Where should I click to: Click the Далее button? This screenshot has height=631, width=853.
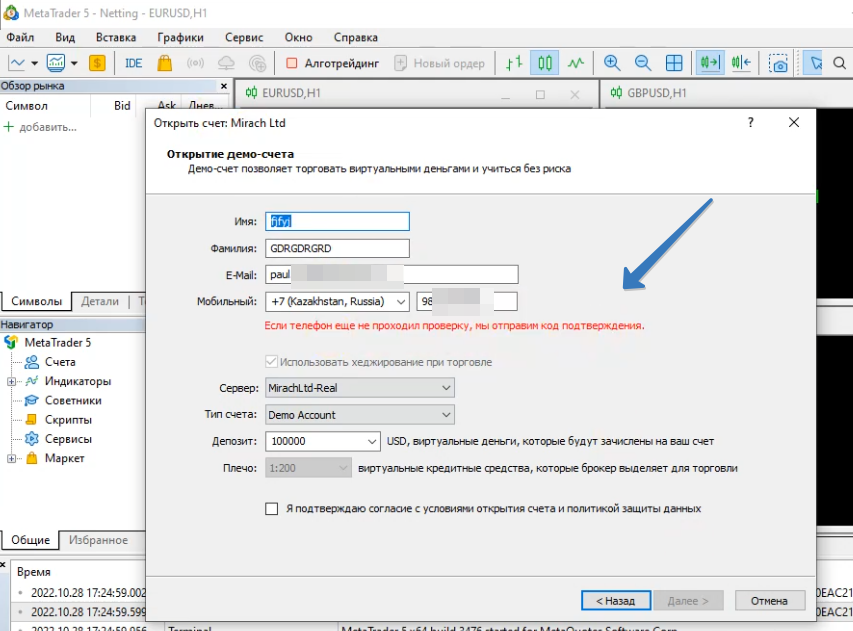(x=688, y=601)
